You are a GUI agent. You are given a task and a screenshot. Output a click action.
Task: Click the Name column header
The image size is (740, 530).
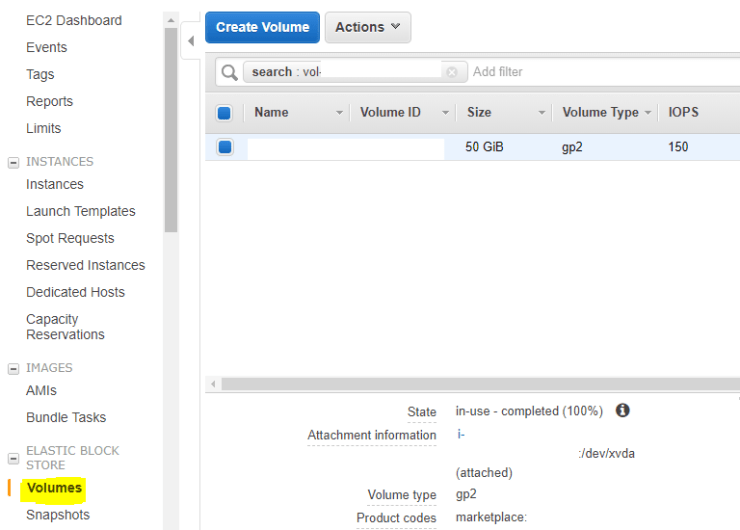click(271, 112)
